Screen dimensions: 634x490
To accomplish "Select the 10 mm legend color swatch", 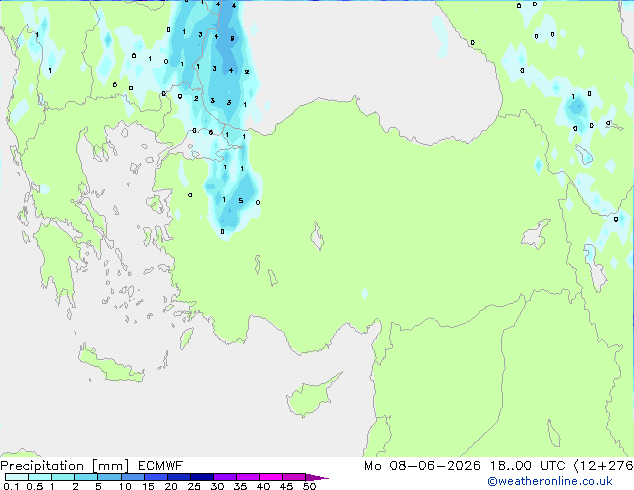I will [133, 477].
